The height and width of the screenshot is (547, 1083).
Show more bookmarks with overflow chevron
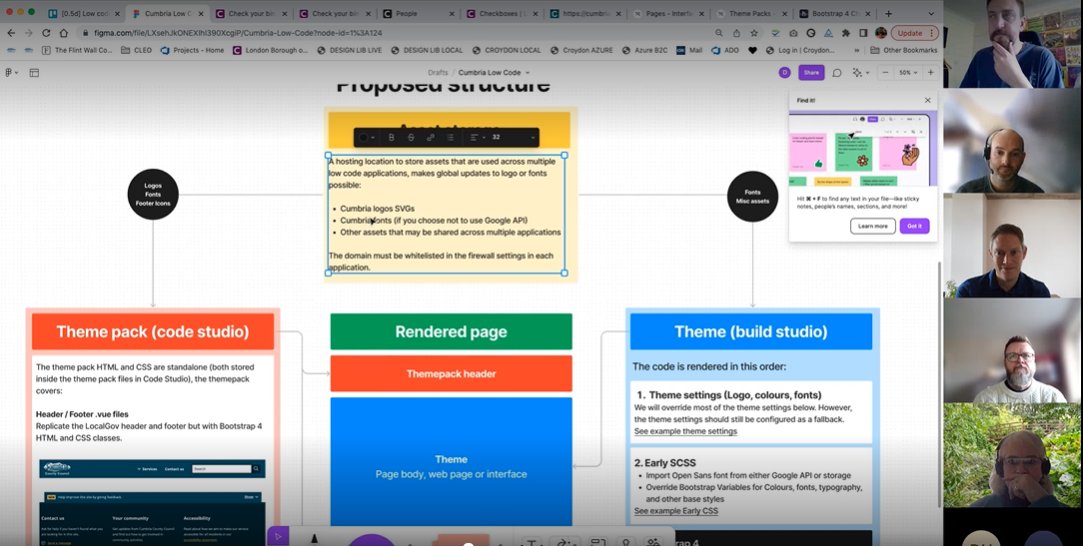(x=857, y=50)
